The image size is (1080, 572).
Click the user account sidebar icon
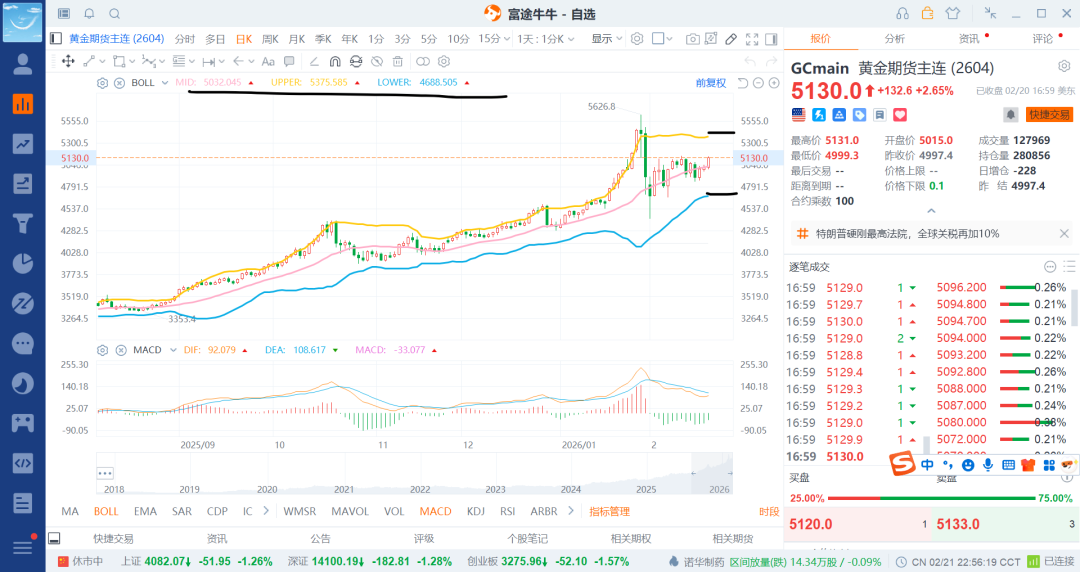[x=23, y=64]
